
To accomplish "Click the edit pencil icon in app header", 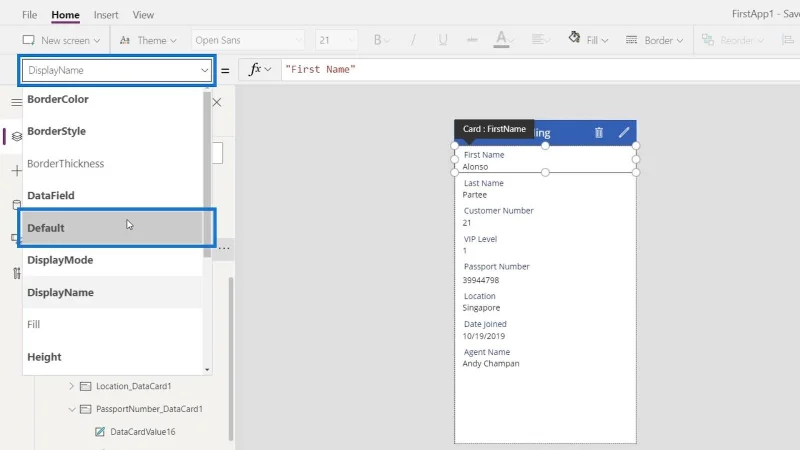I will click(624, 133).
